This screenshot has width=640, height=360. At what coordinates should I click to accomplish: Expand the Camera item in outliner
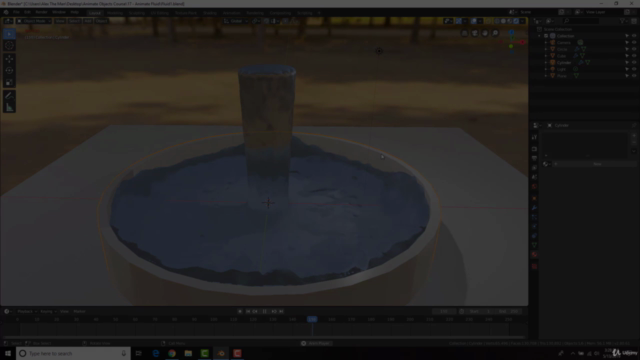[546, 42]
